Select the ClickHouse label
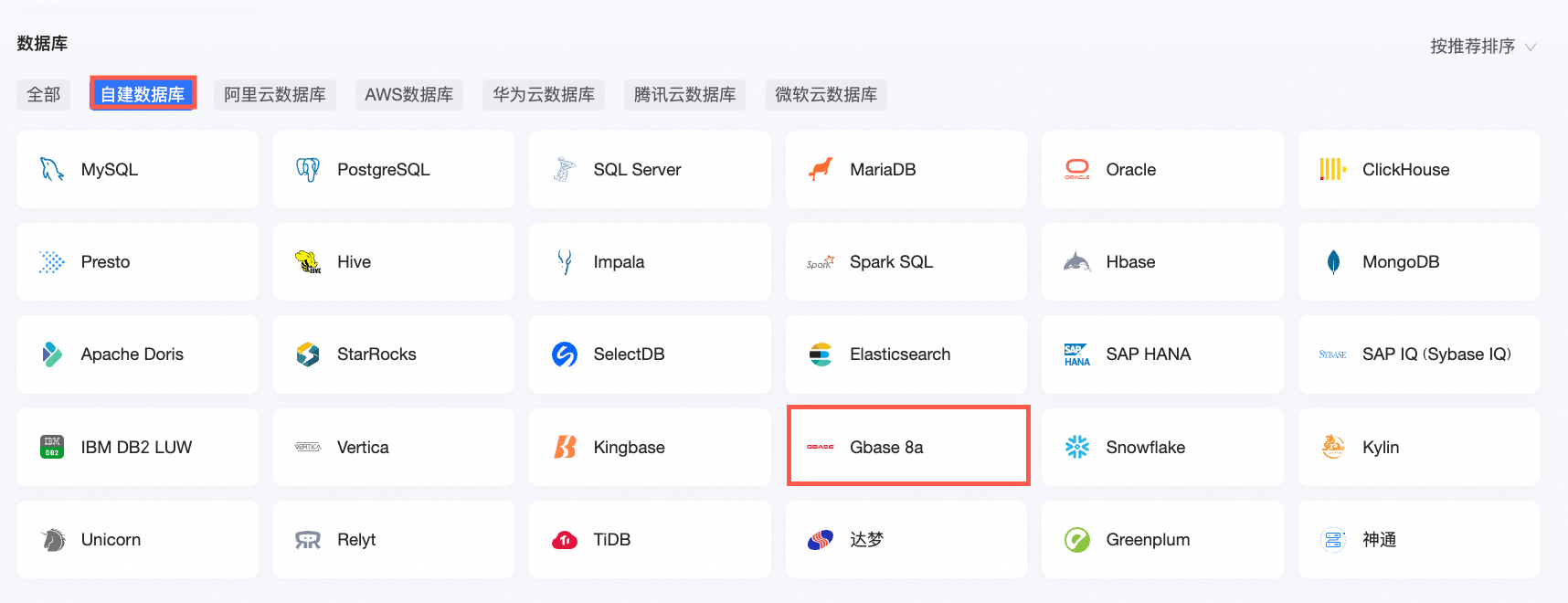This screenshot has height=603, width=1568. 1406,170
